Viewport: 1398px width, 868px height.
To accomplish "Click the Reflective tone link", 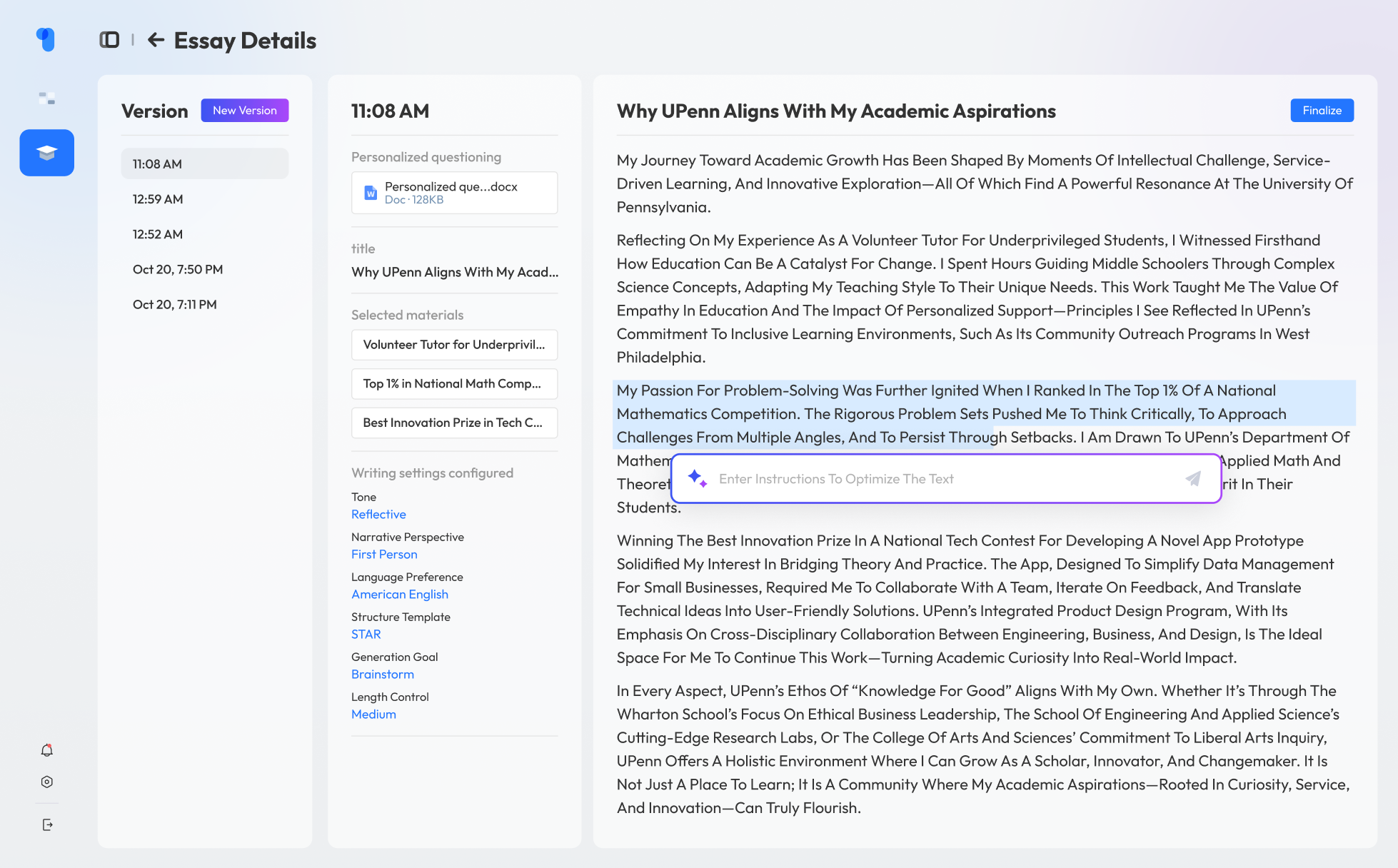I will [x=378, y=515].
